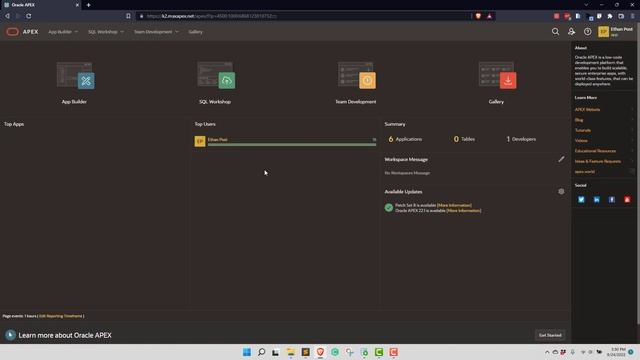Select the Oracle APEX browser tab
Screen dimensions: 640x360
tap(41, 5)
